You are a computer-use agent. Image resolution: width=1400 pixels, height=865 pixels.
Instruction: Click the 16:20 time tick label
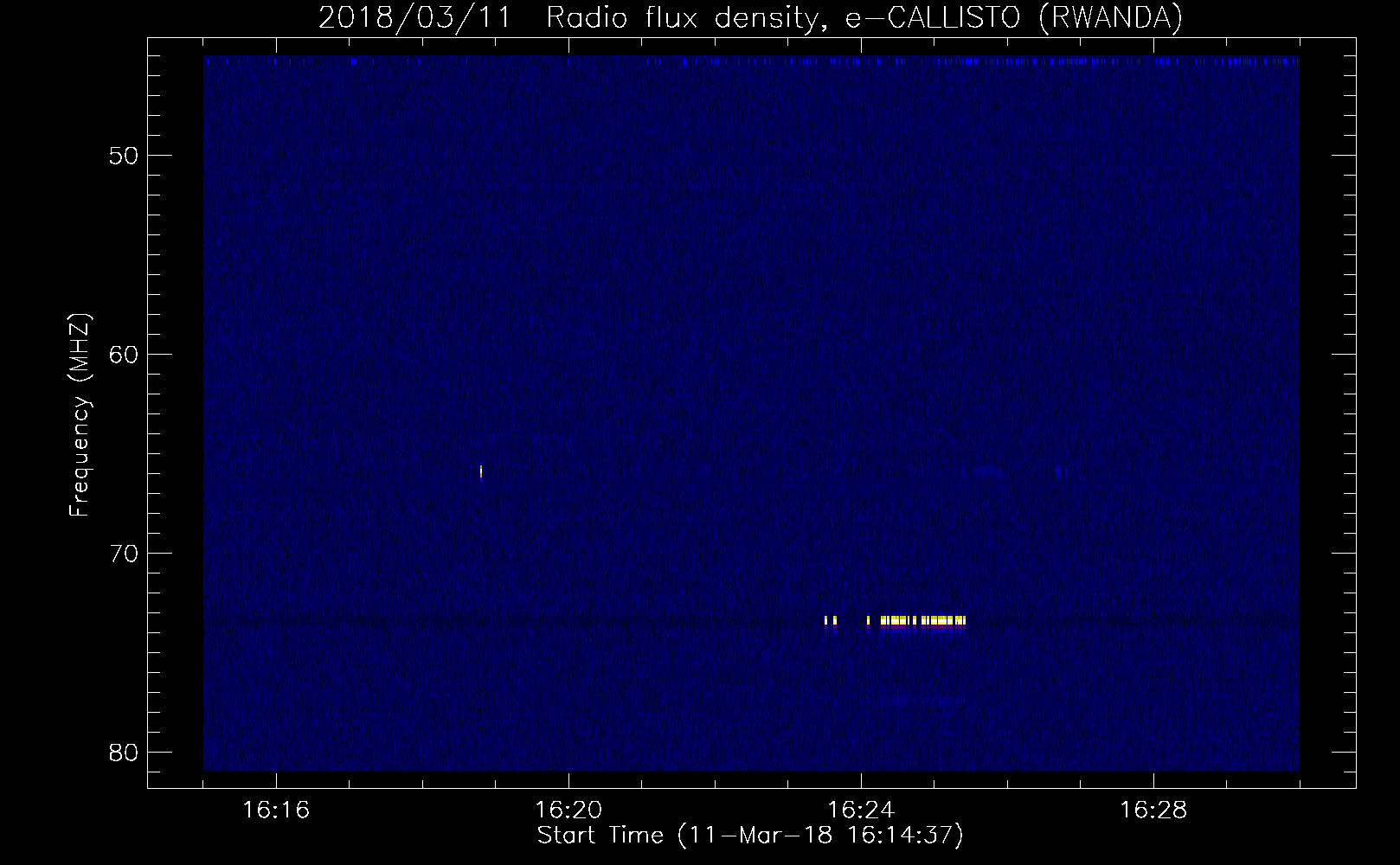568,811
